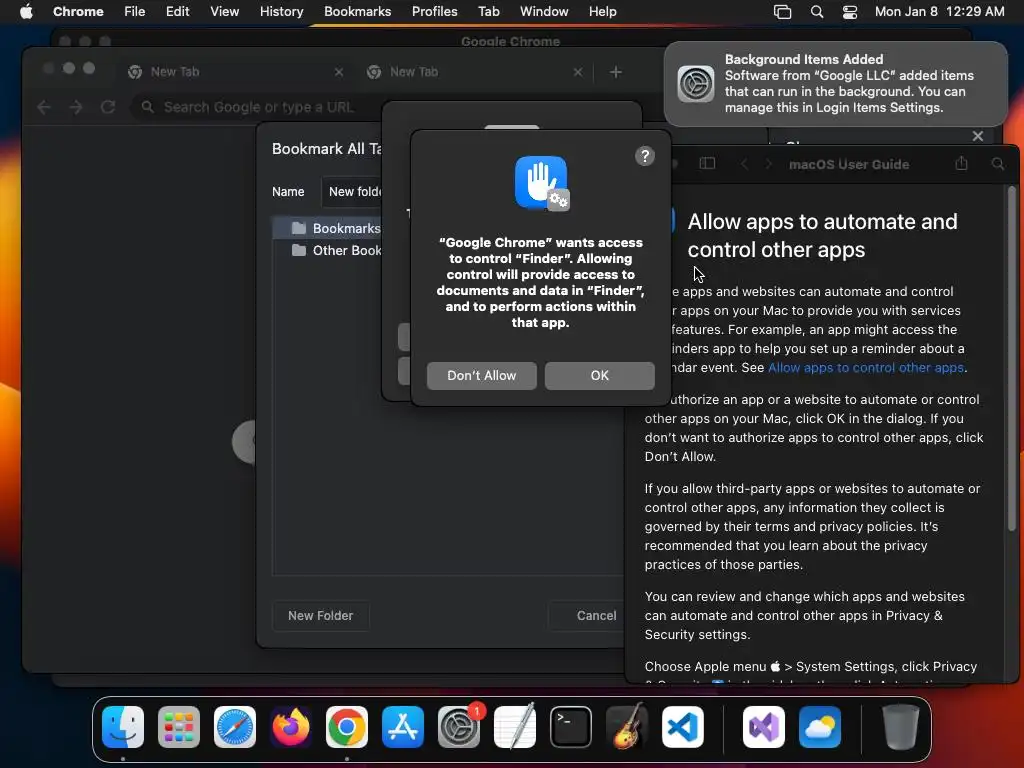The width and height of the screenshot is (1024, 768).
Task: Select the second New Tab in Chrome
Action: [475, 72]
